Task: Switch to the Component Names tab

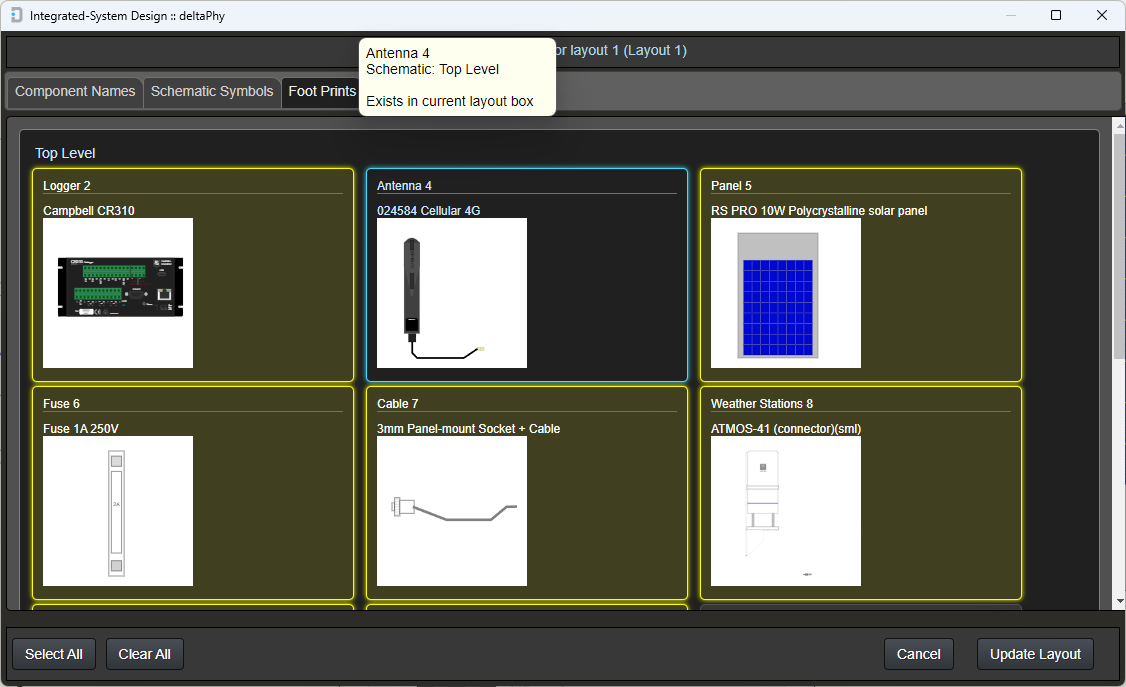Action: coord(74,92)
